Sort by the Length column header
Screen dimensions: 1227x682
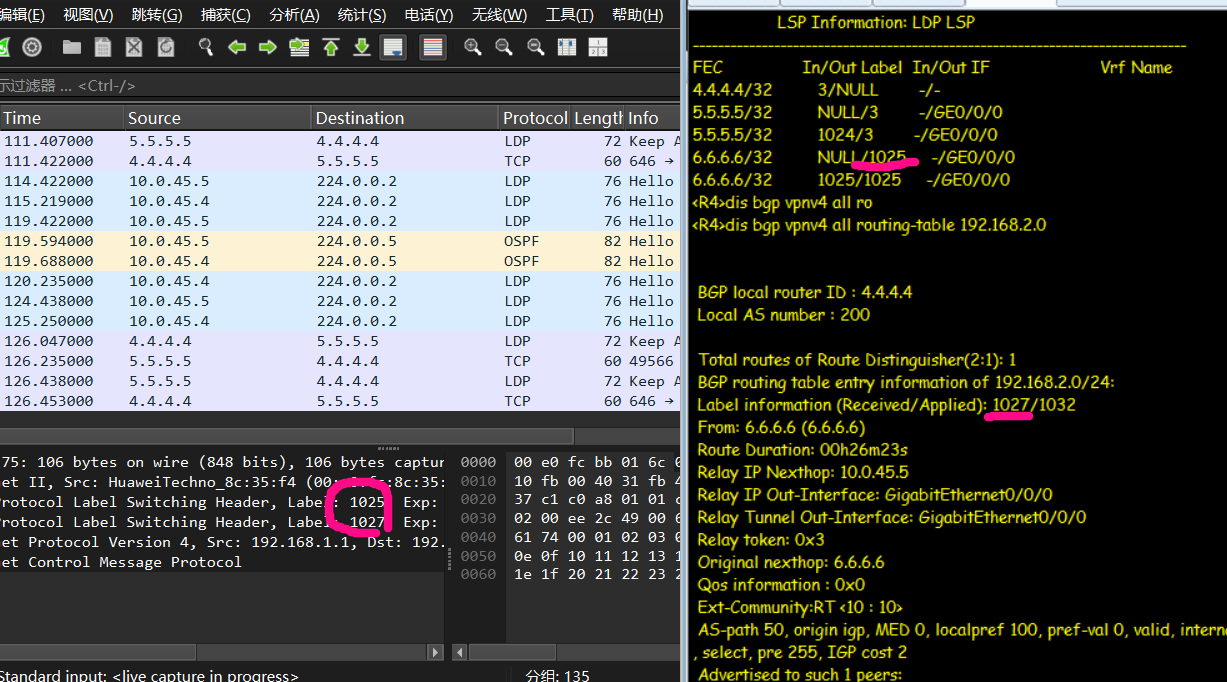coord(597,118)
